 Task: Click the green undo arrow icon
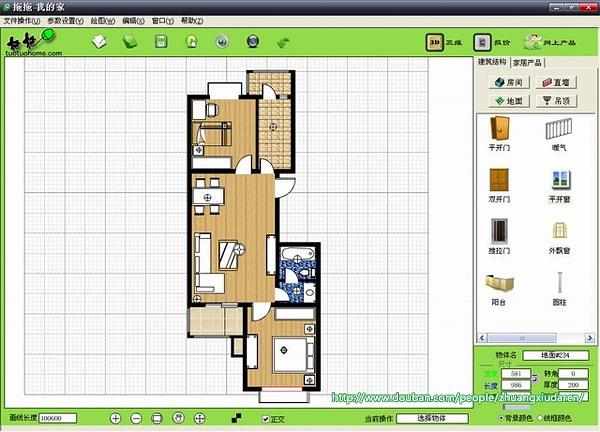[x=283, y=43]
